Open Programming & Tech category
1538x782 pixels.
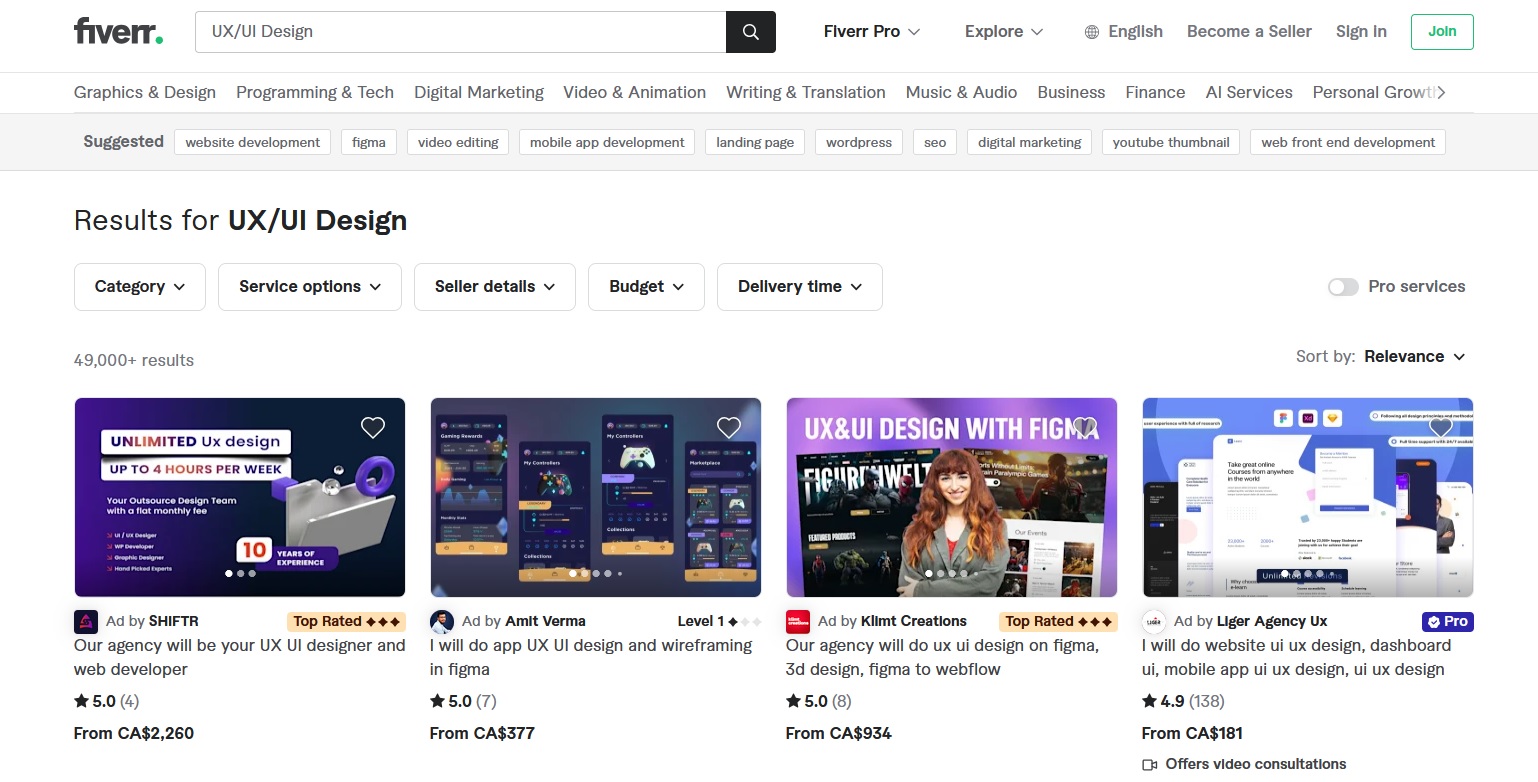[315, 92]
